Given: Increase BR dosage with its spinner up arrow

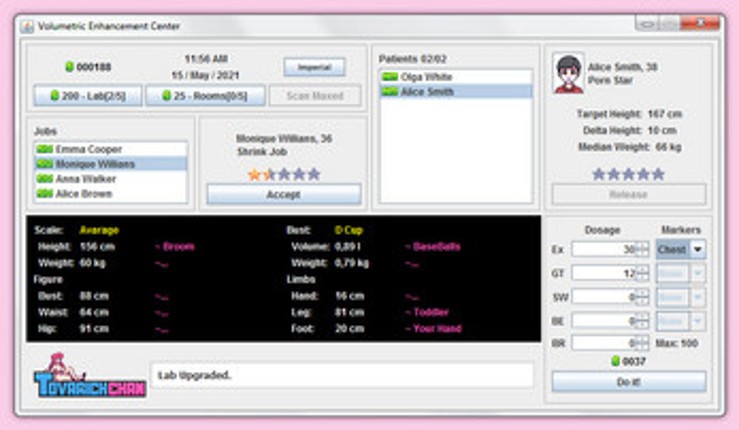Looking at the screenshot, I should [x=642, y=339].
